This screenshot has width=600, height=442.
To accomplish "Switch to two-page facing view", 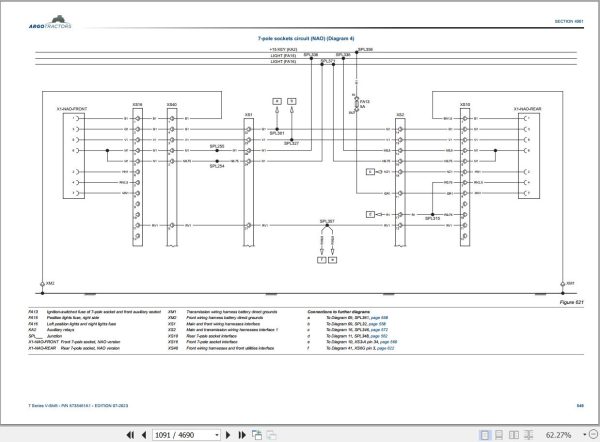I will pos(514,435).
